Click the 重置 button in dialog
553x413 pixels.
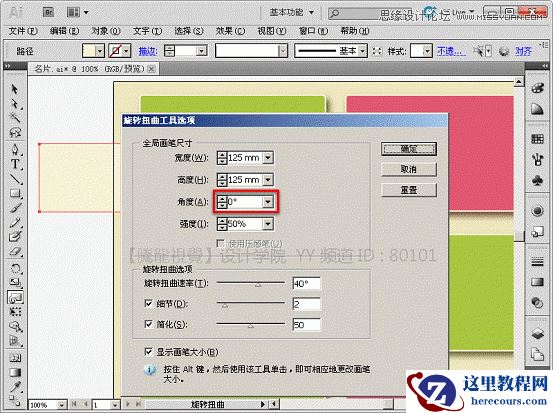[409, 190]
